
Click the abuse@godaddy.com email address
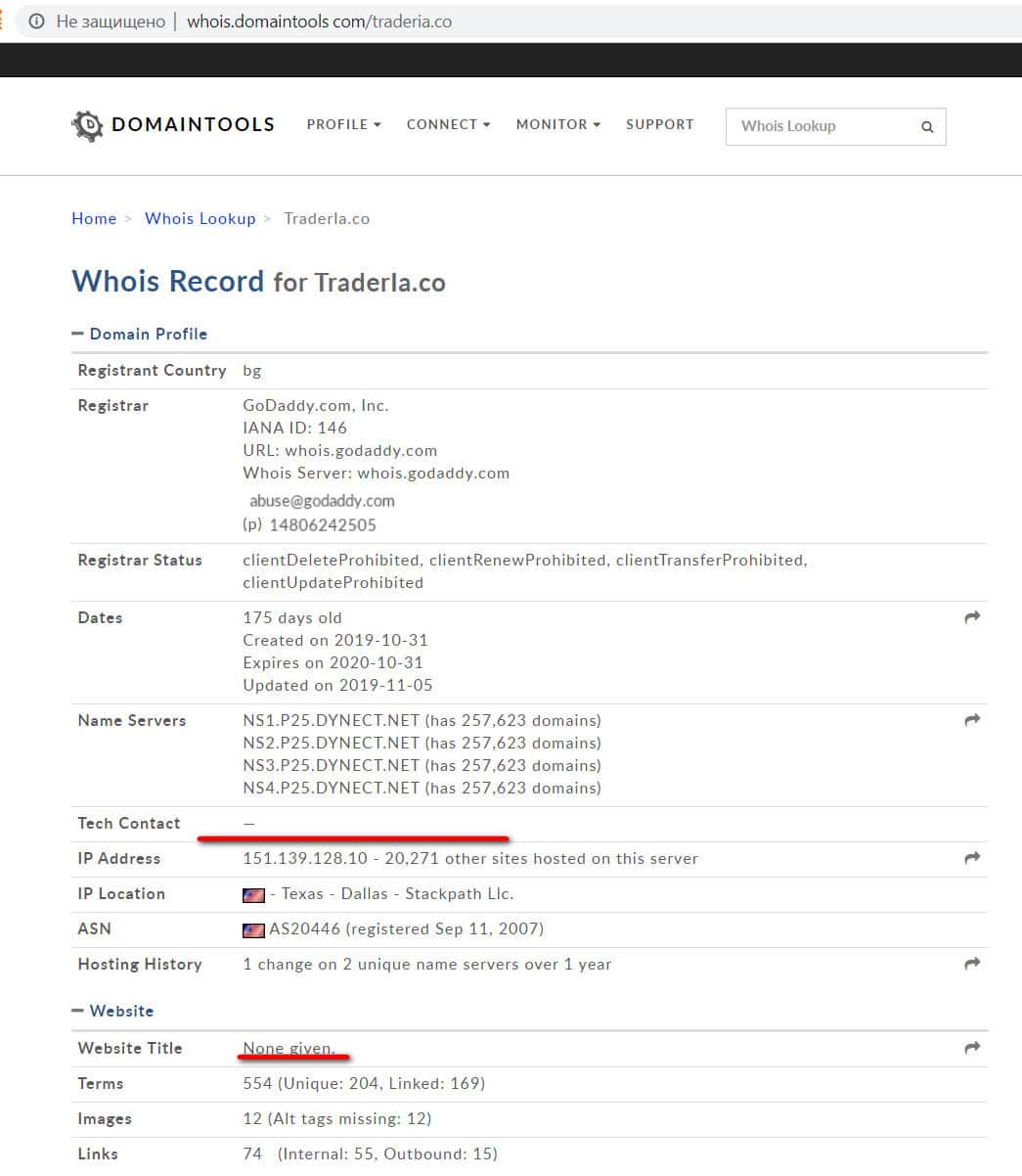pyautogui.click(x=322, y=501)
